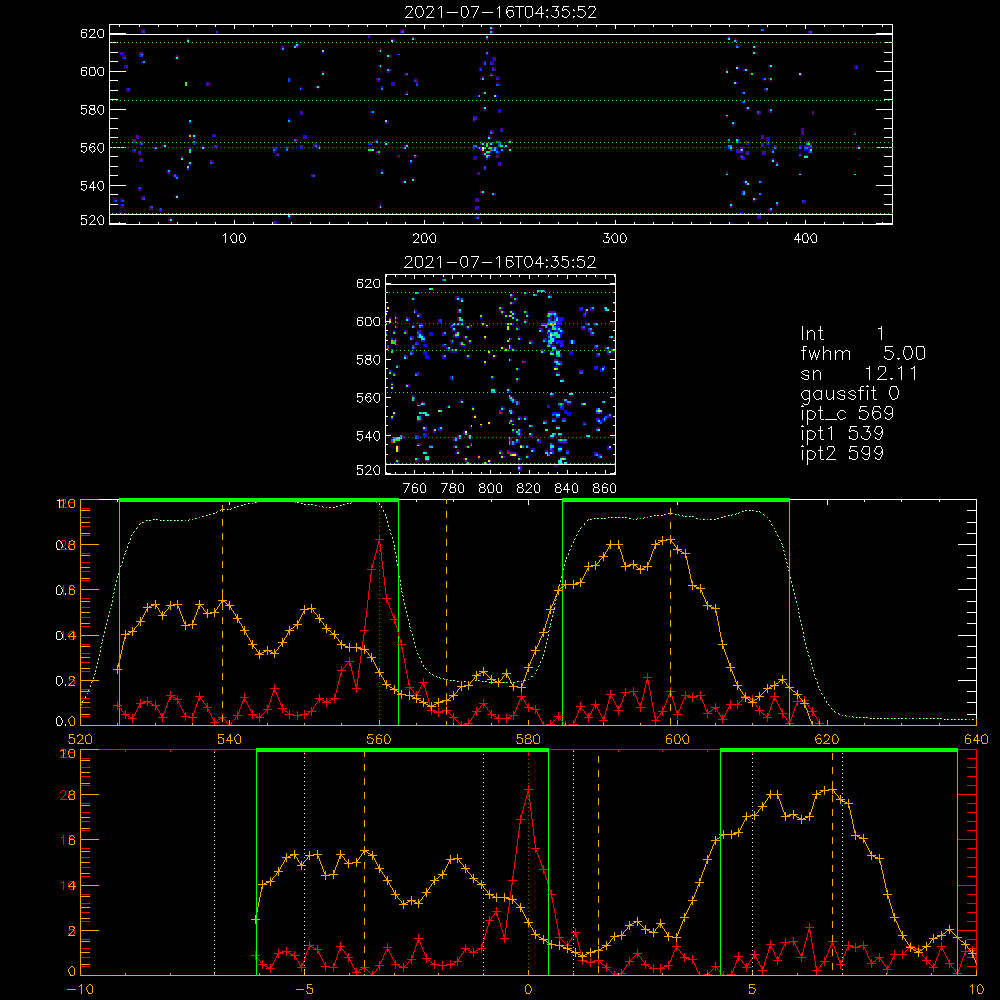Viewport: 1000px width, 1000px height.
Task: Select the 'Int 1' readout line
Action: [x=842, y=334]
